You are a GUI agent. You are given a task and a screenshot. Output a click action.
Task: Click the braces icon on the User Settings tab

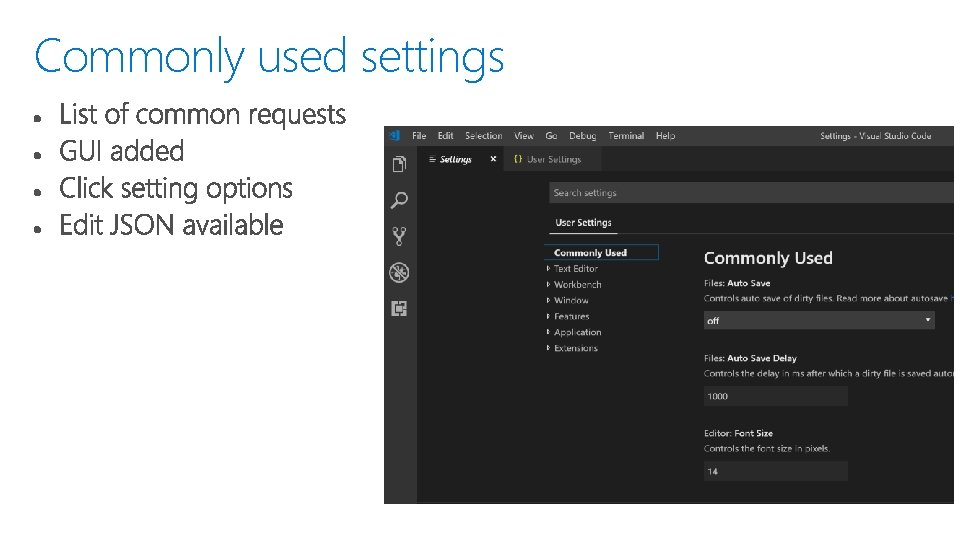[x=518, y=159]
